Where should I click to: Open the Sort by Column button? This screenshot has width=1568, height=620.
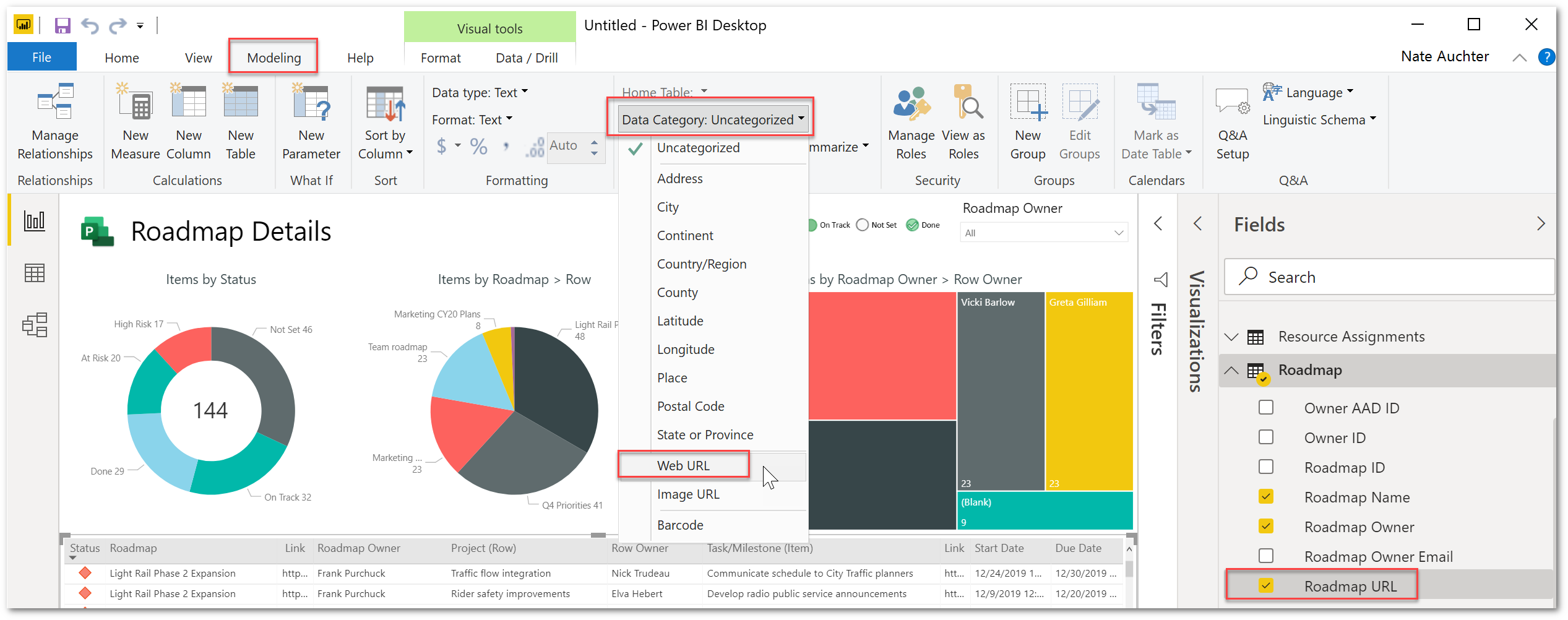click(385, 122)
